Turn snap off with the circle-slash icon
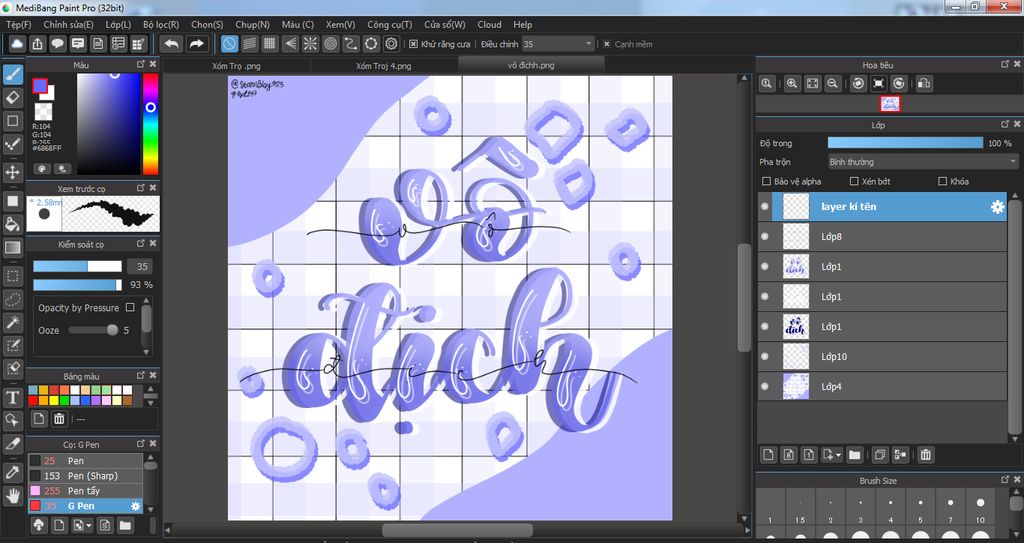Viewport: 1024px width, 543px height. (229, 44)
